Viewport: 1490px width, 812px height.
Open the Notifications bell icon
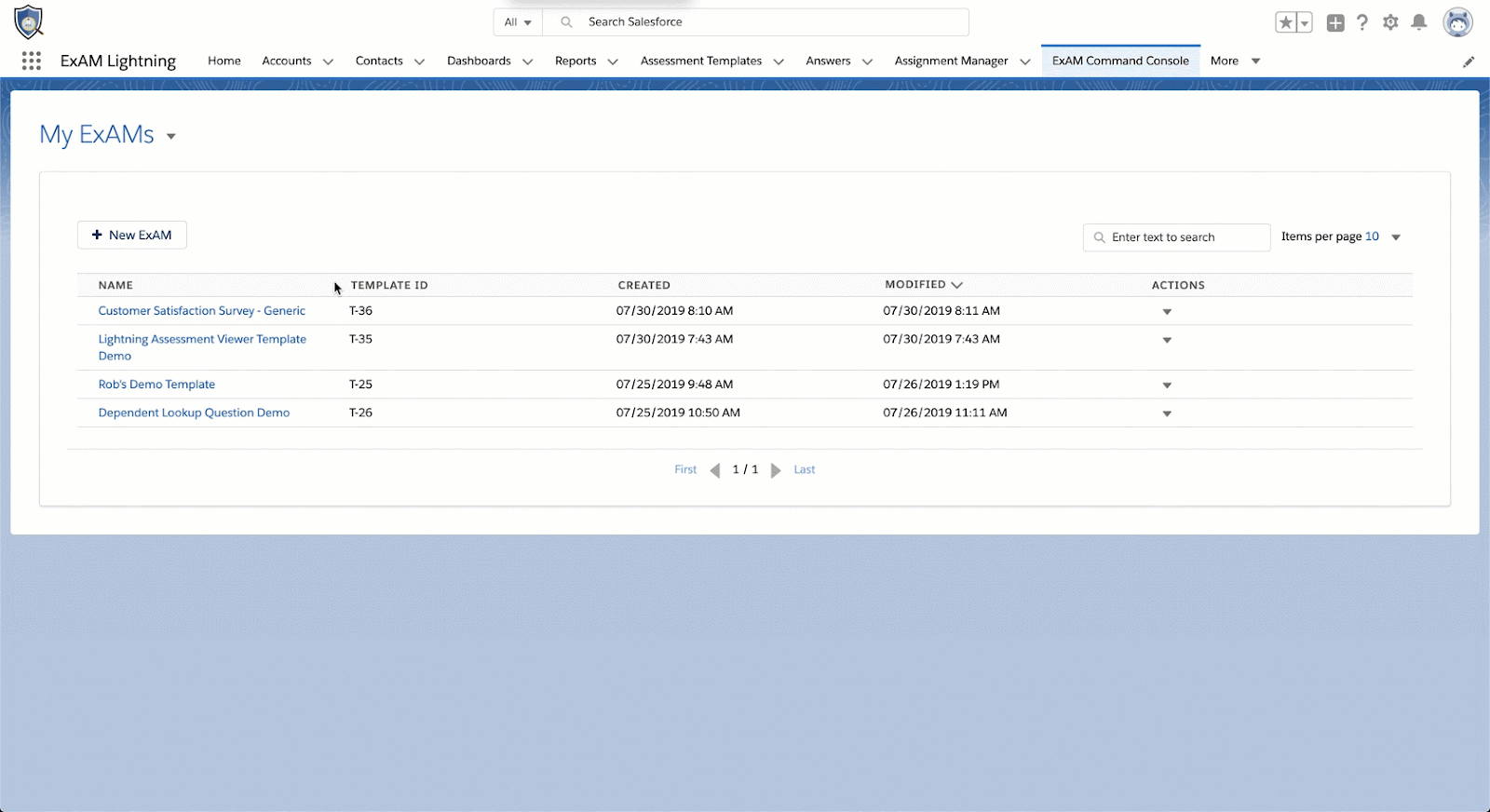pos(1419,22)
